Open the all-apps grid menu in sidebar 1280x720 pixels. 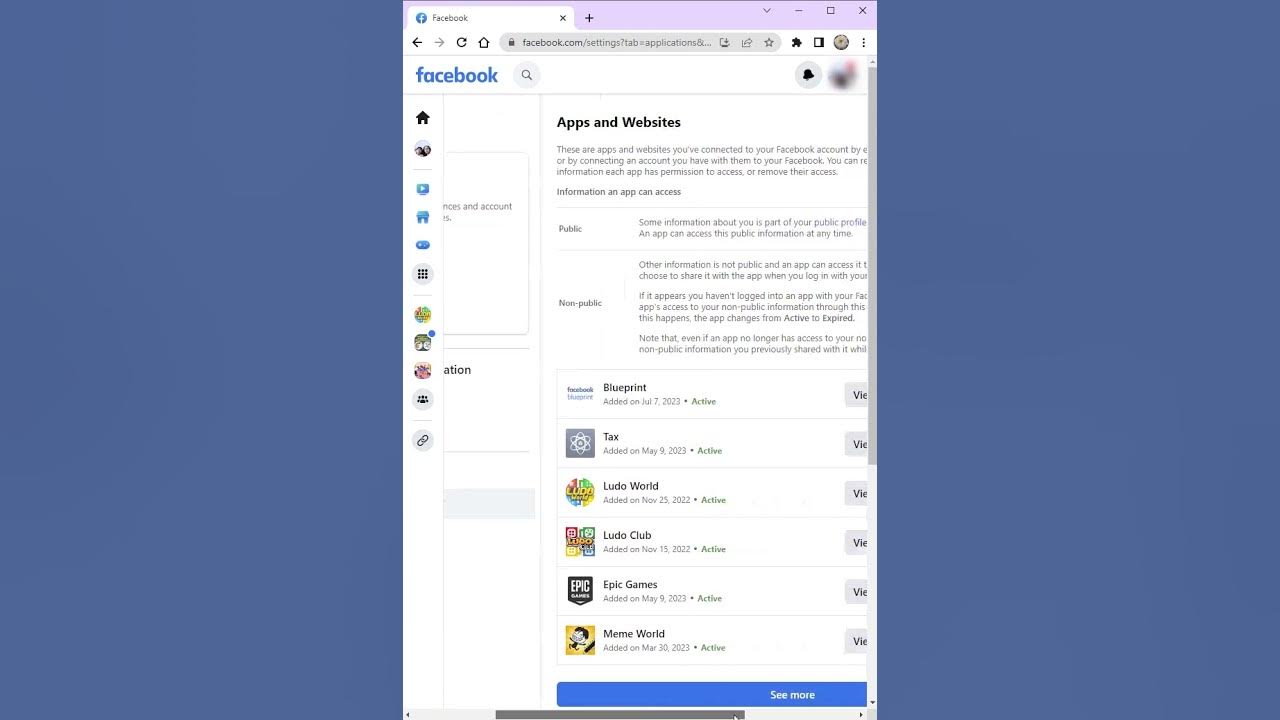pyautogui.click(x=423, y=274)
